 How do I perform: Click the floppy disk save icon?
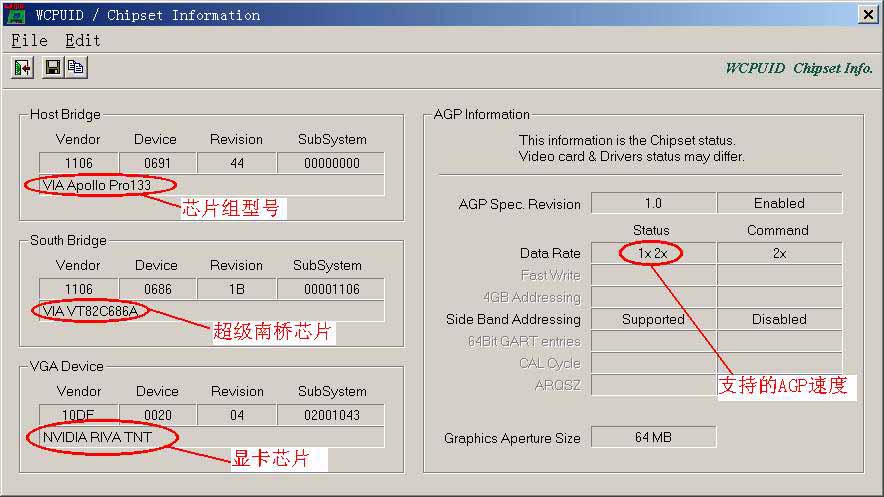(52, 67)
